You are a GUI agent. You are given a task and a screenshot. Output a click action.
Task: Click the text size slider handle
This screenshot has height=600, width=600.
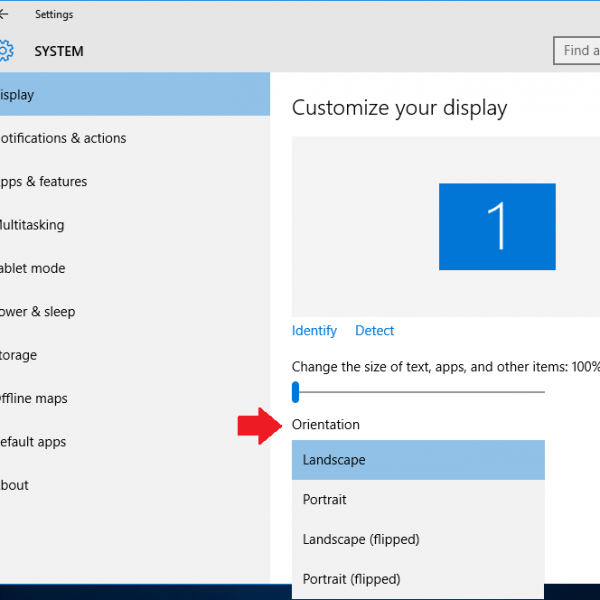(x=296, y=392)
